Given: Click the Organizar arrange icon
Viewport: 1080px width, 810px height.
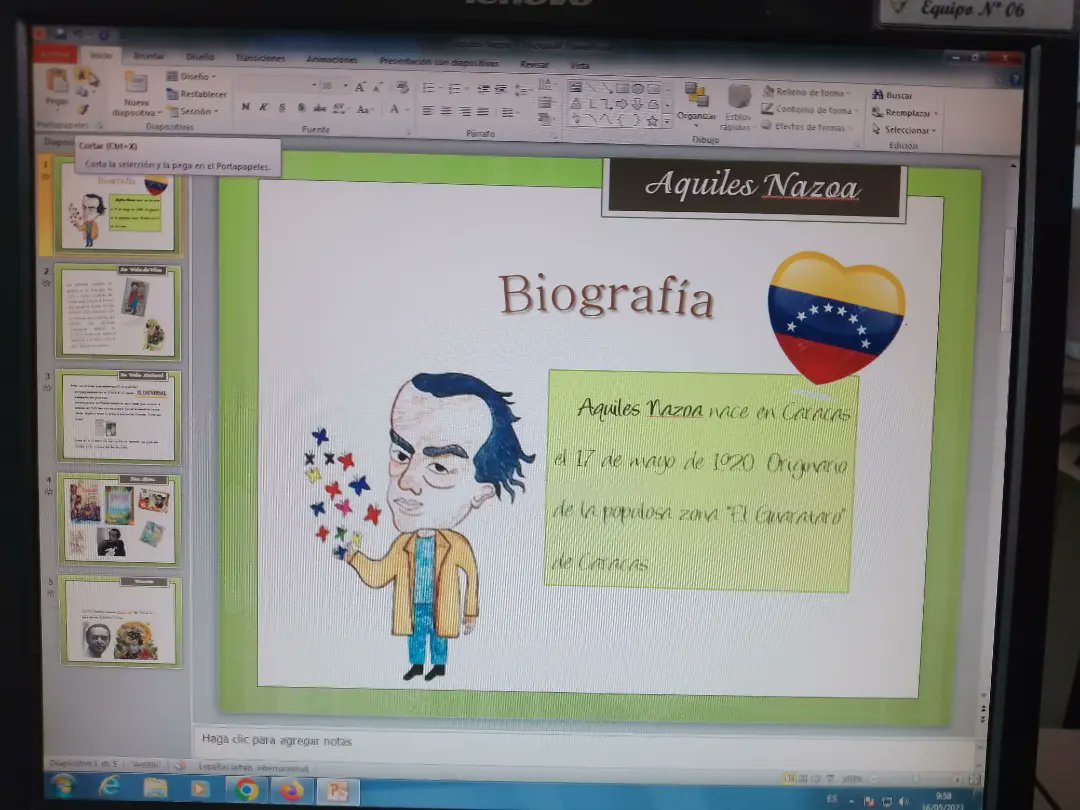Looking at the screenshot, I should (696, 101).
